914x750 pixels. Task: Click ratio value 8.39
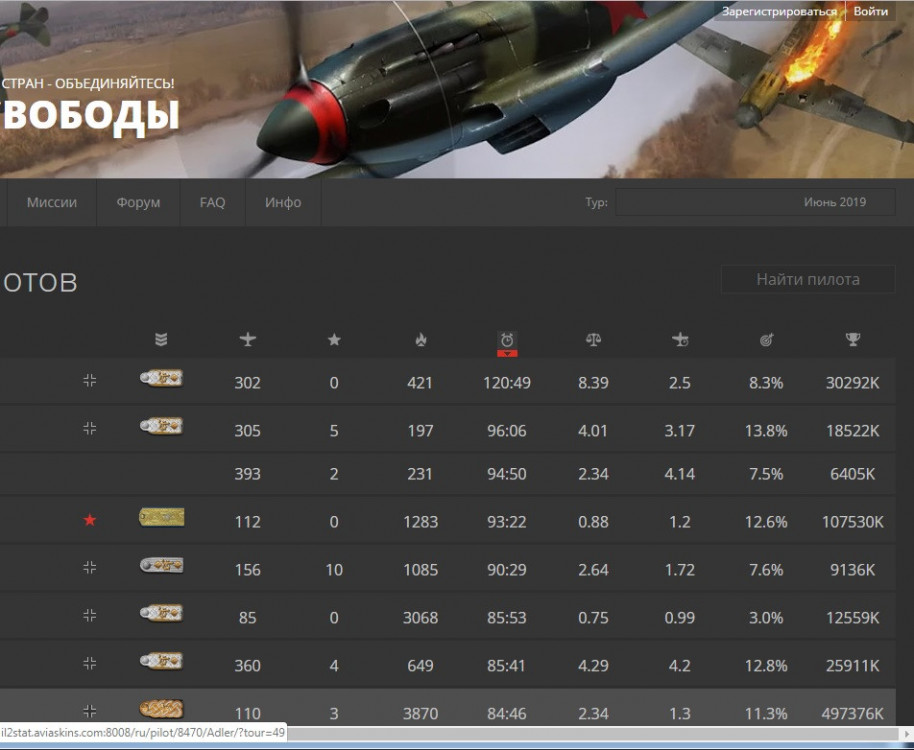point(593,383)
